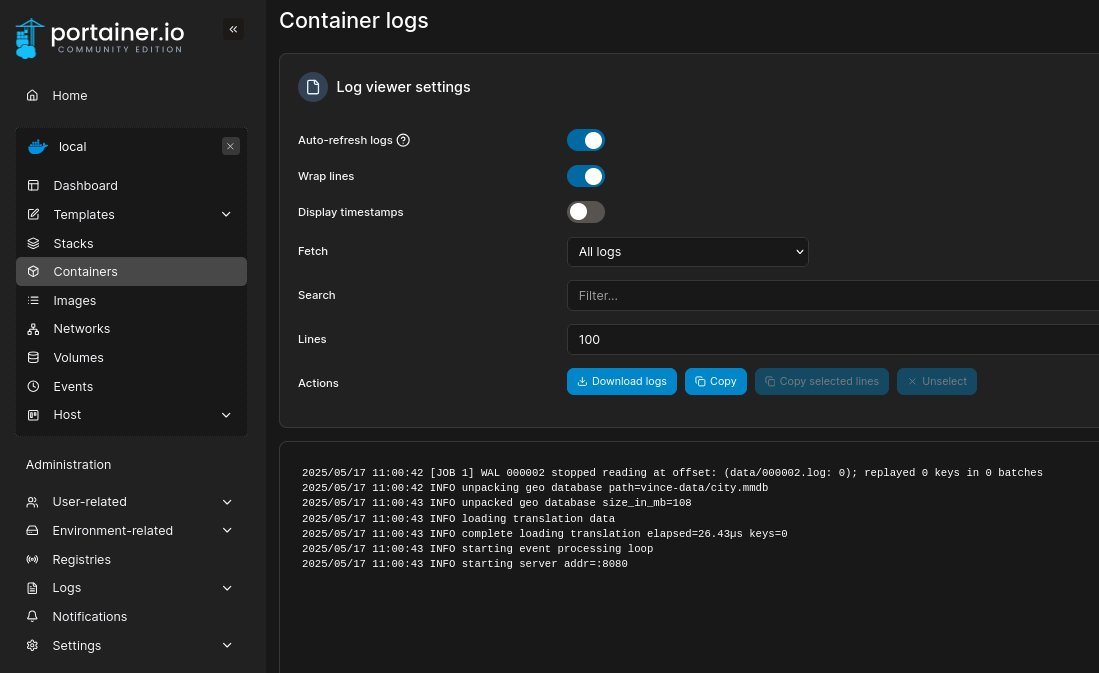Expand the Environment-related chevron

pos(227,531)
